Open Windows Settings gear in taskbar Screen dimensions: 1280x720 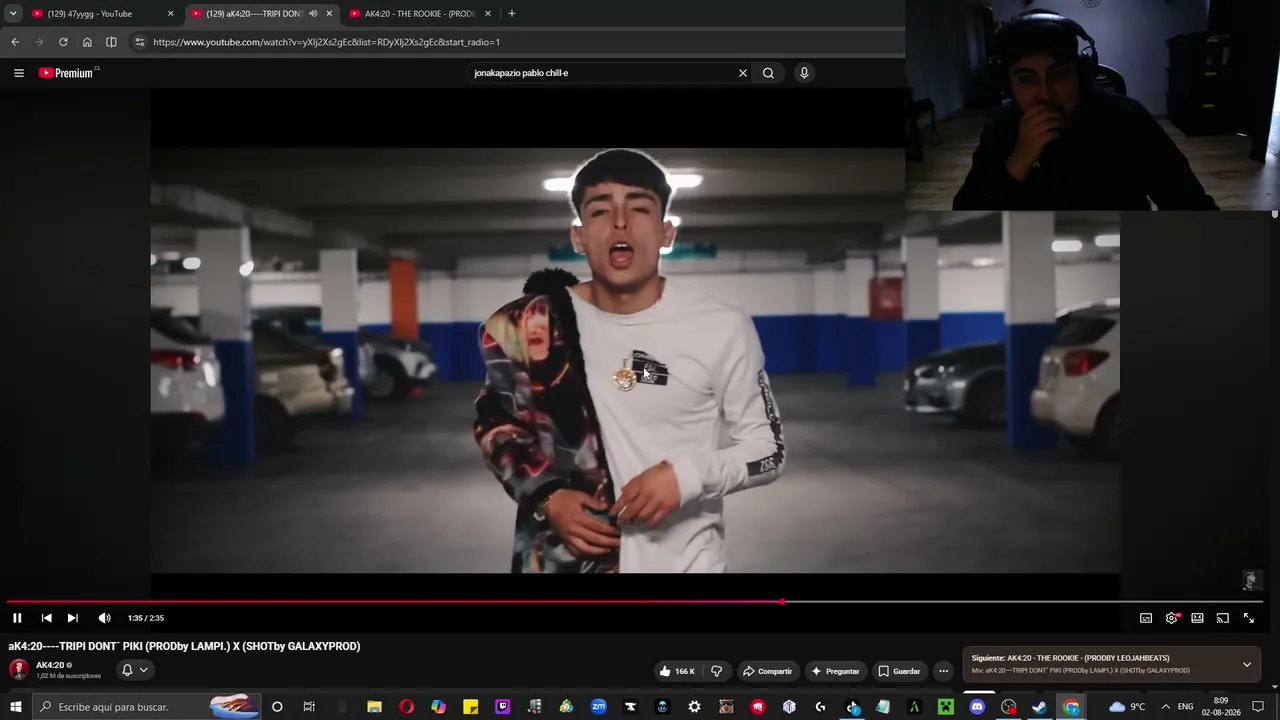pyautogui.click(x=694, y=707)
